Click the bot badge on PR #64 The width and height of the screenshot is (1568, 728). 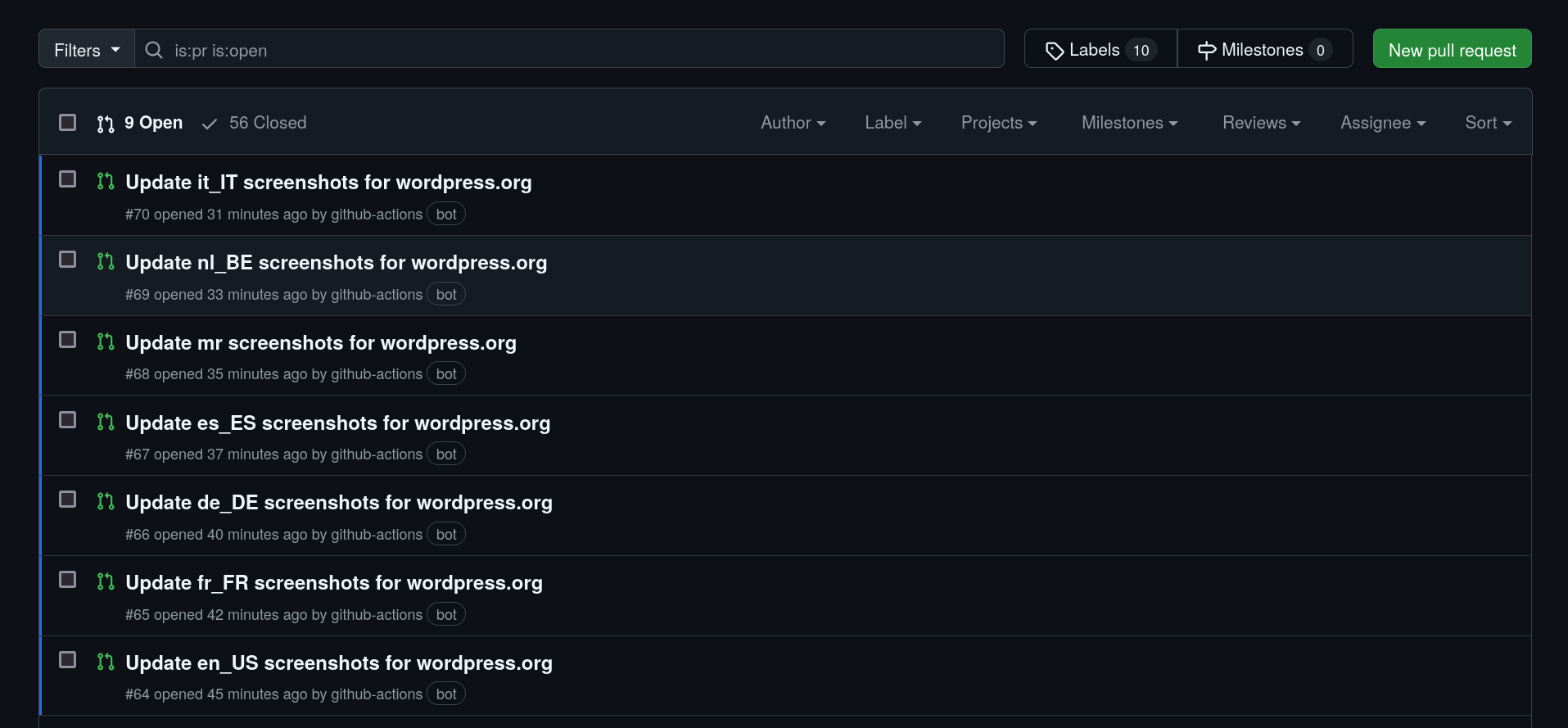coord(446,694)
